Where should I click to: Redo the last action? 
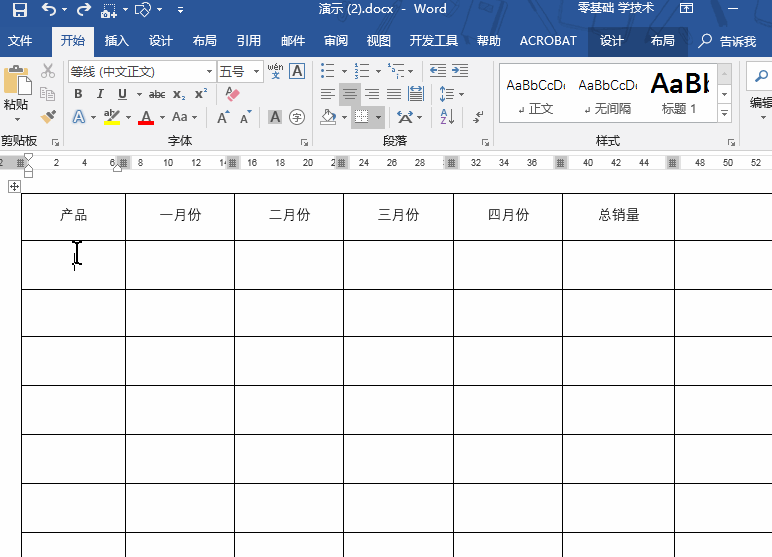84,9
